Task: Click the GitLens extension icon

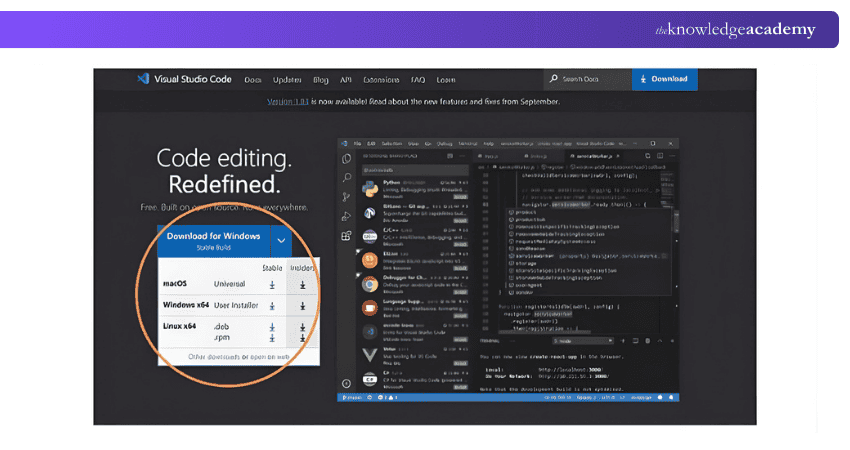Action: (x=370, y=213)
